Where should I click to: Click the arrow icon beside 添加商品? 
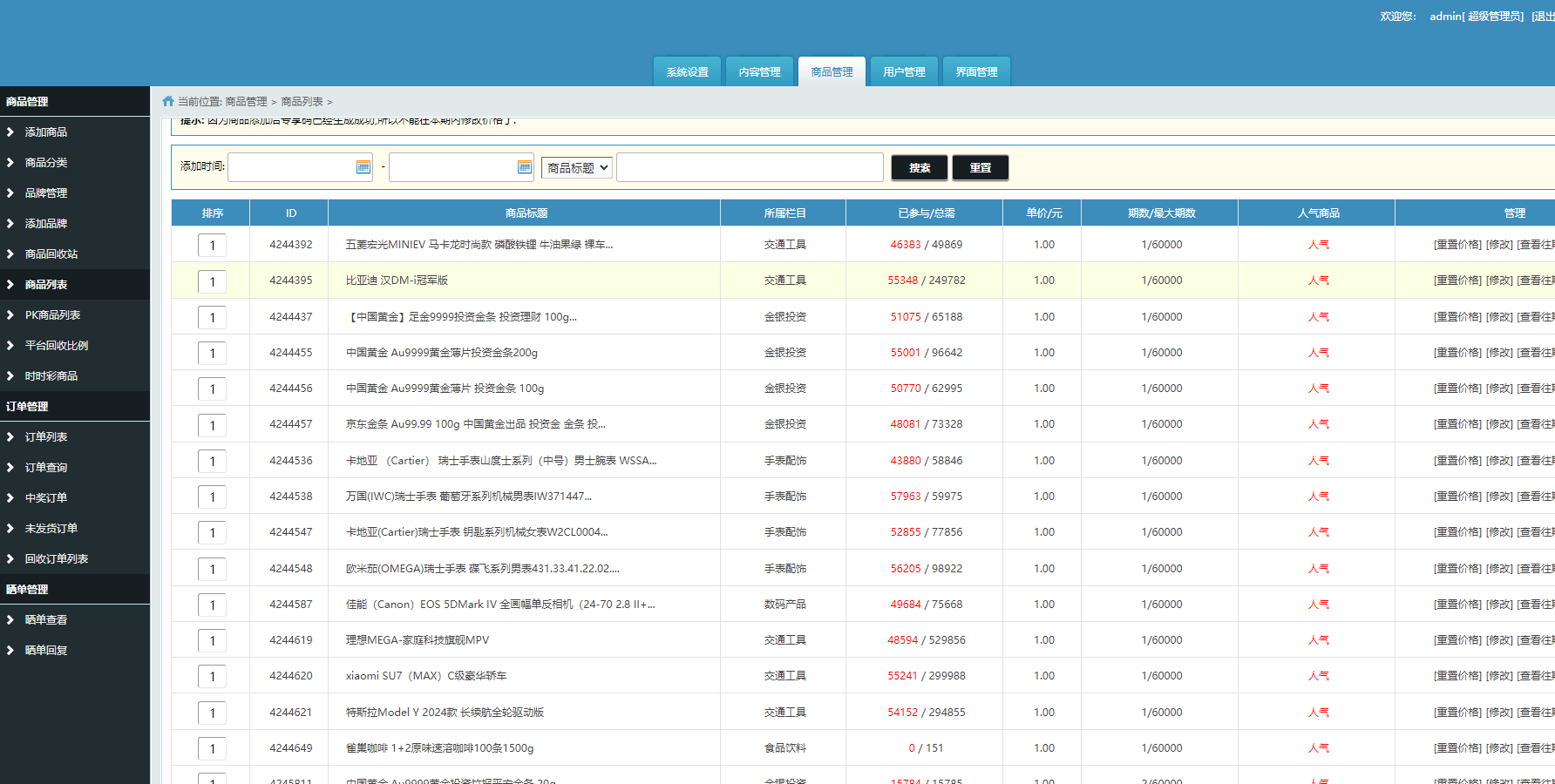(10, 132)
